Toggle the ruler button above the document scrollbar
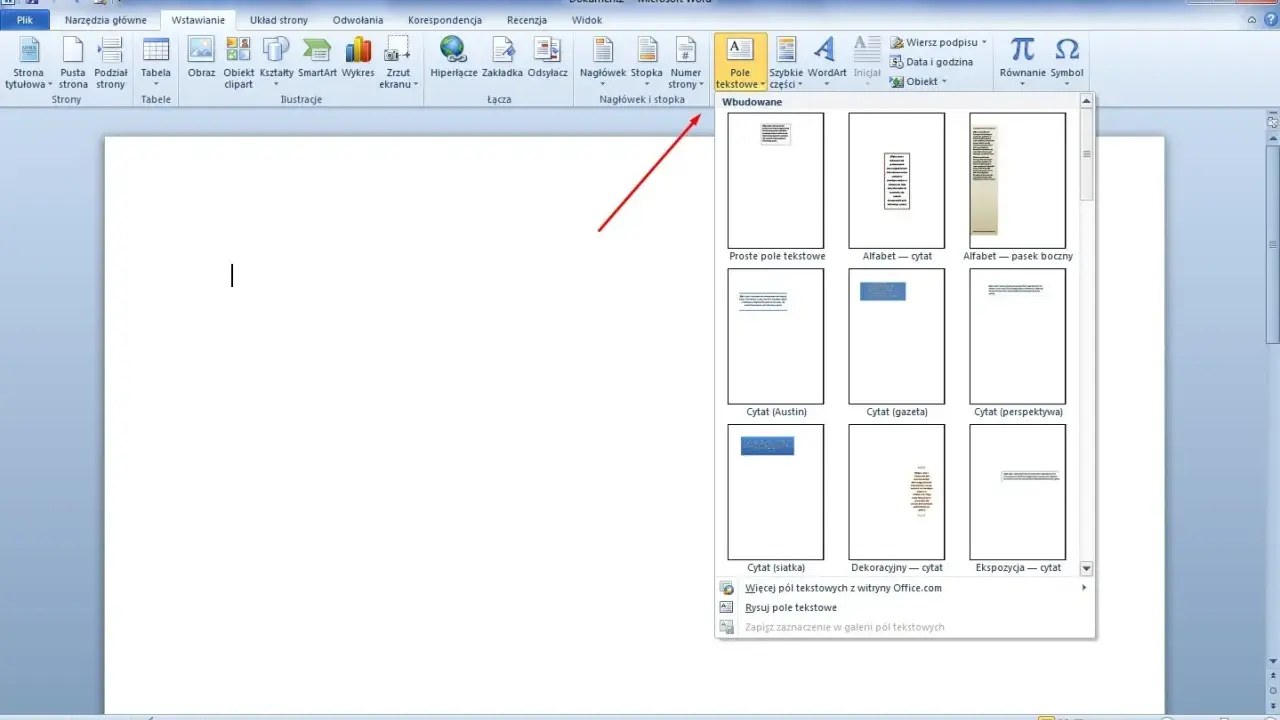This screenshot has width=1280, height=720. (x=1273, y=122)
